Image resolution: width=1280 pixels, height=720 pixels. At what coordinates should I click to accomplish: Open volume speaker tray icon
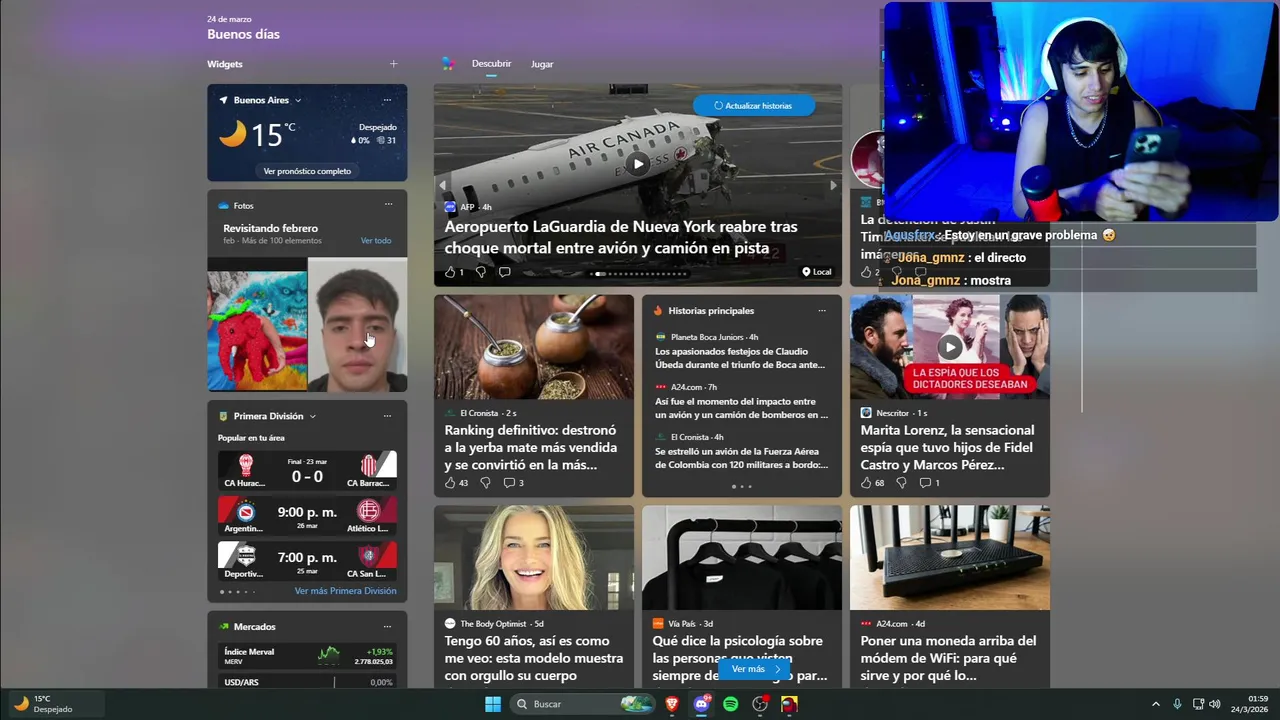click(x=1215, y=704)
